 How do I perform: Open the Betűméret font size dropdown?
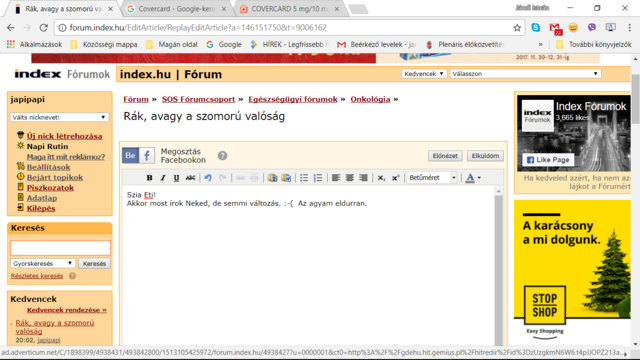click(x=432, y=178)
